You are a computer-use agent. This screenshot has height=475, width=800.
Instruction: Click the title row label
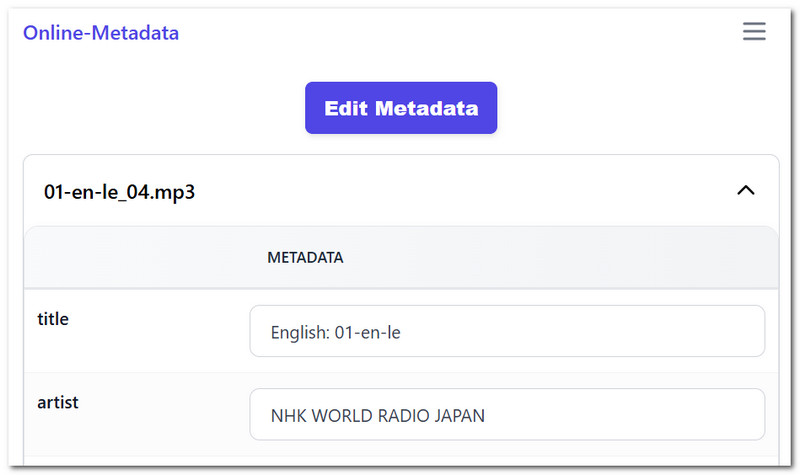tap(53, 319)
